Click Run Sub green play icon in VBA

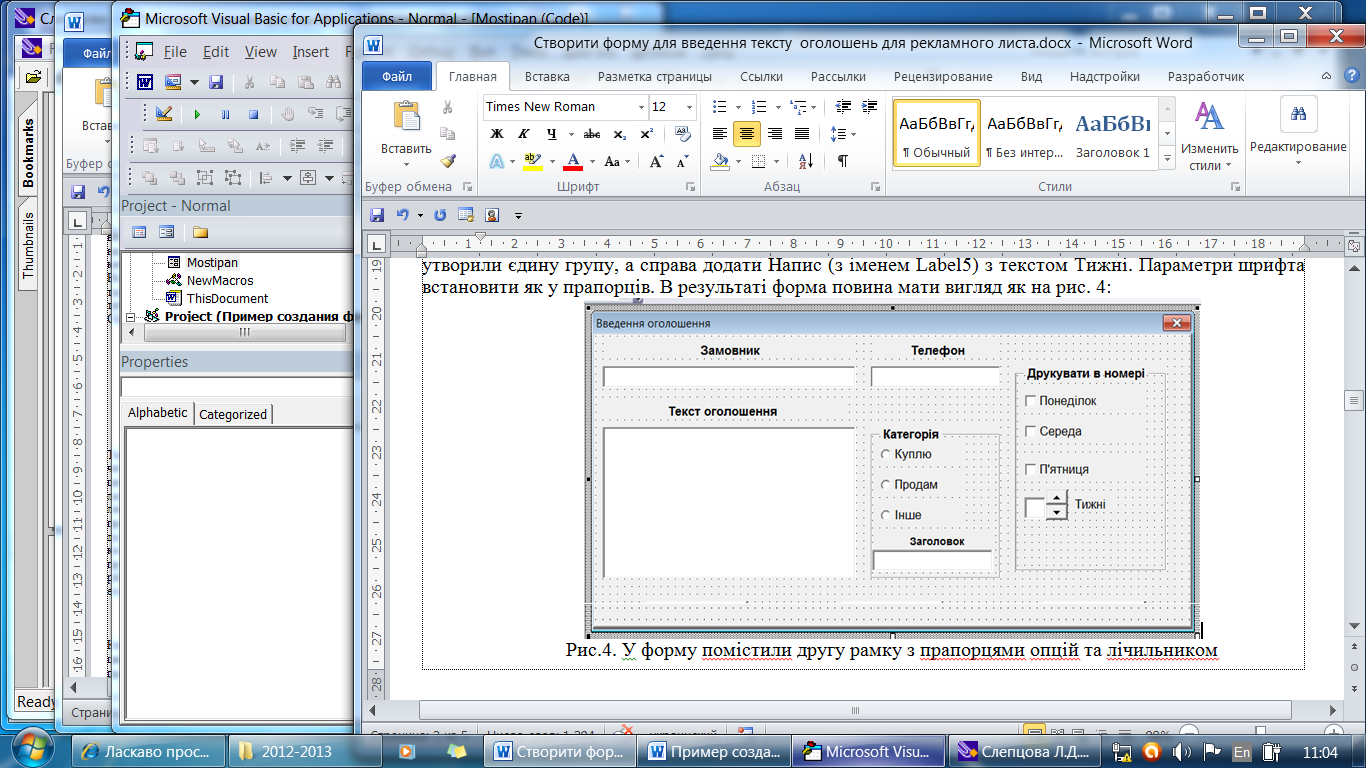coord(197,115)
